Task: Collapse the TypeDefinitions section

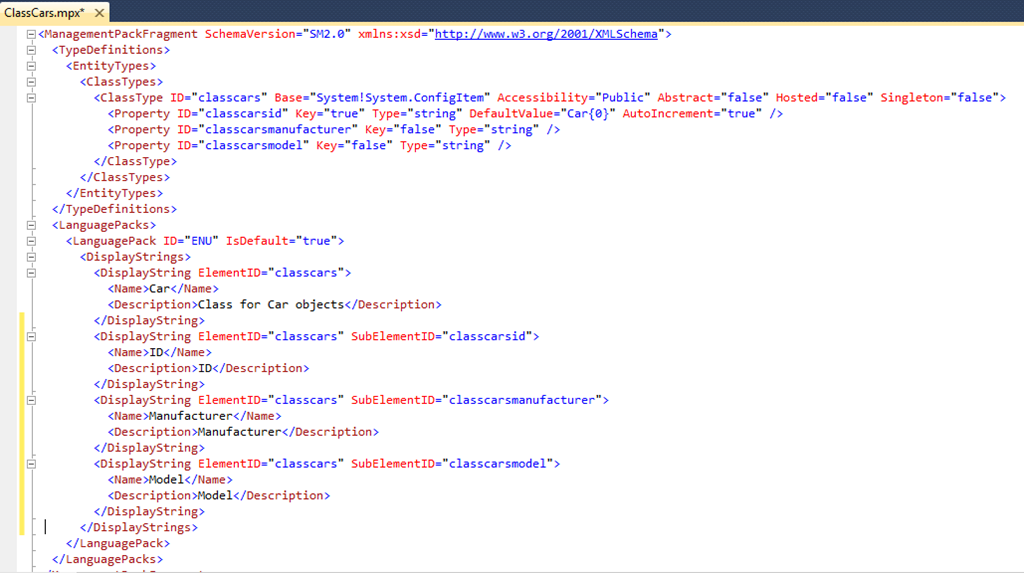Action: tap(32, 50)
